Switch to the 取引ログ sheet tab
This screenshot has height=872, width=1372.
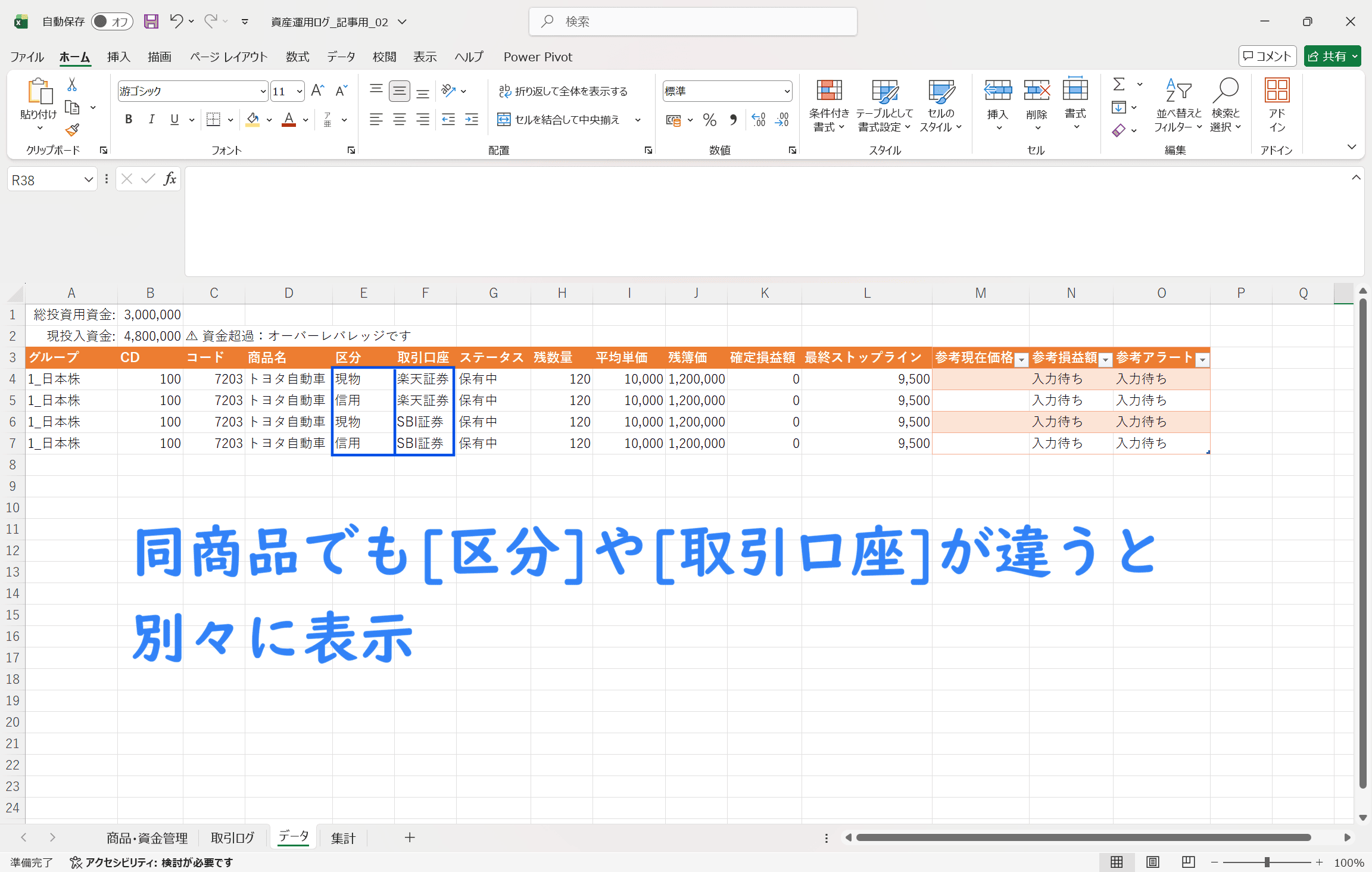[x=232, y=838]
